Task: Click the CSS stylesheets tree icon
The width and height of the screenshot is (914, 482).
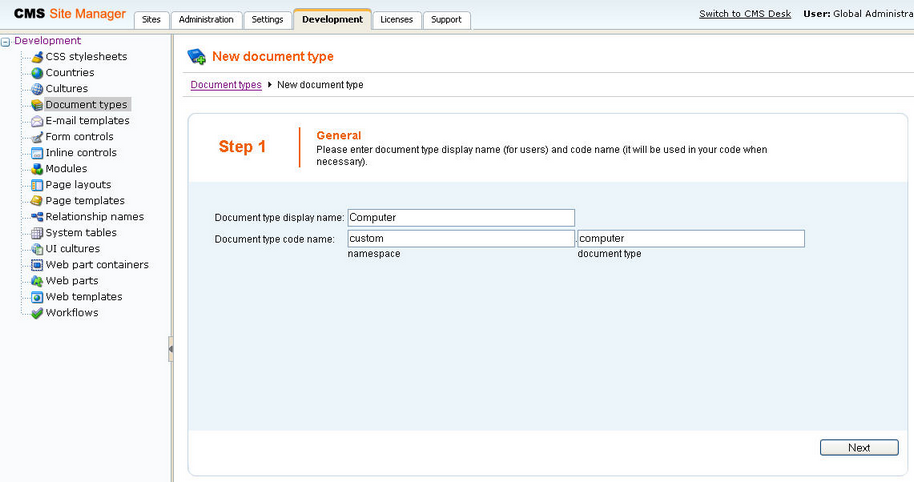Action: pyautogui.click(x=37, y=57)
